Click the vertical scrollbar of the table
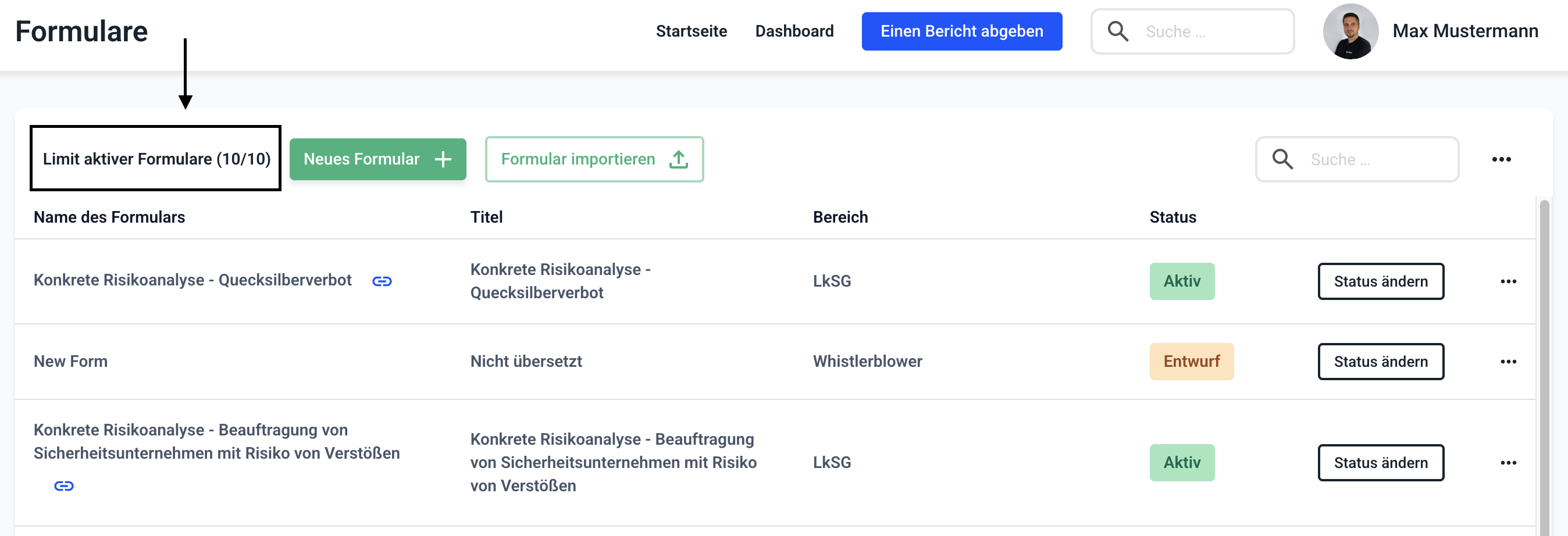Viewport: 1568px width, 536px height. coord(1544,365)
